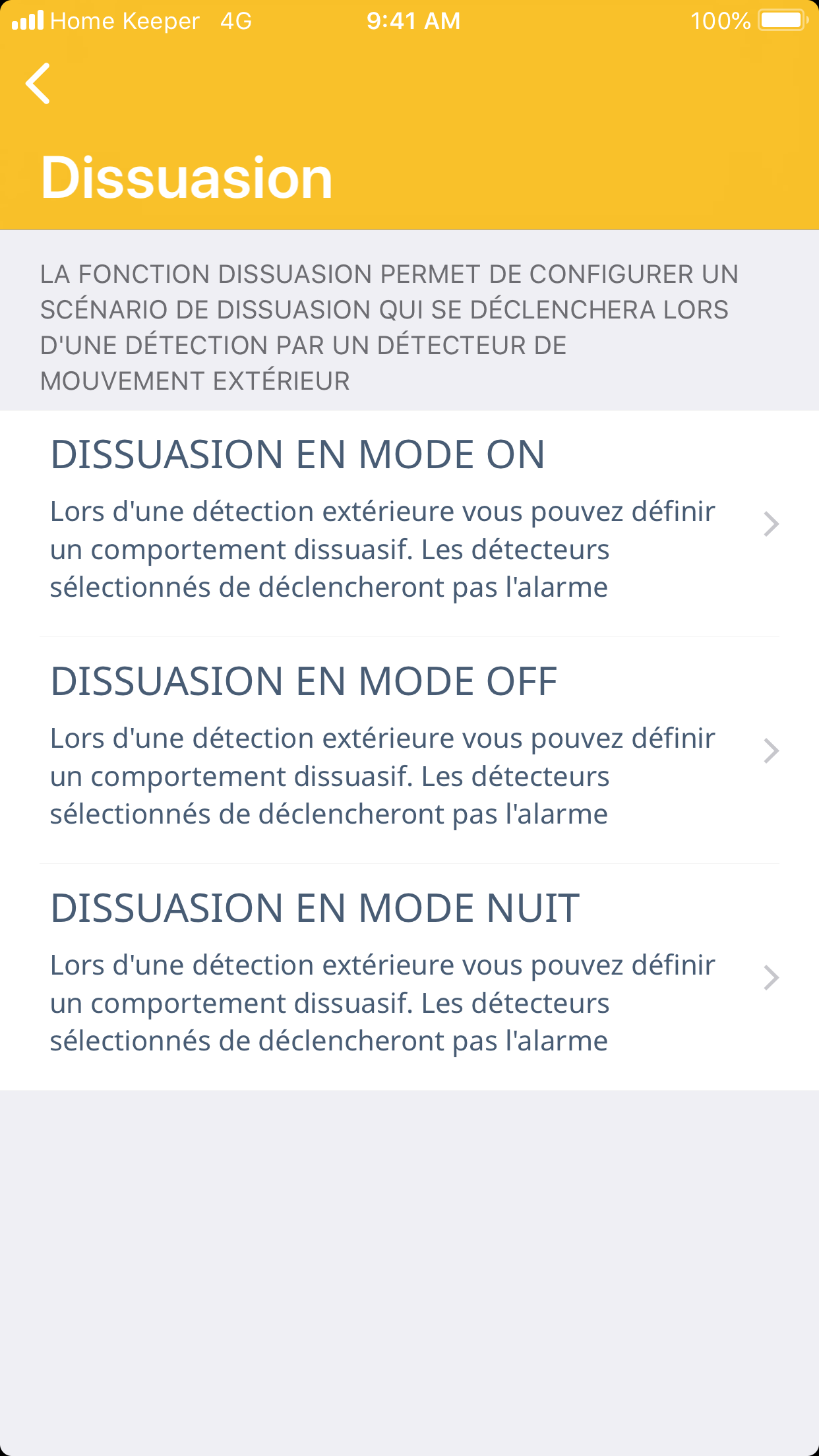This screenshot has height=1456, width=819.
Task: Expand the Dissuasion en mode ON chevron
Action: tap(771, 524)
